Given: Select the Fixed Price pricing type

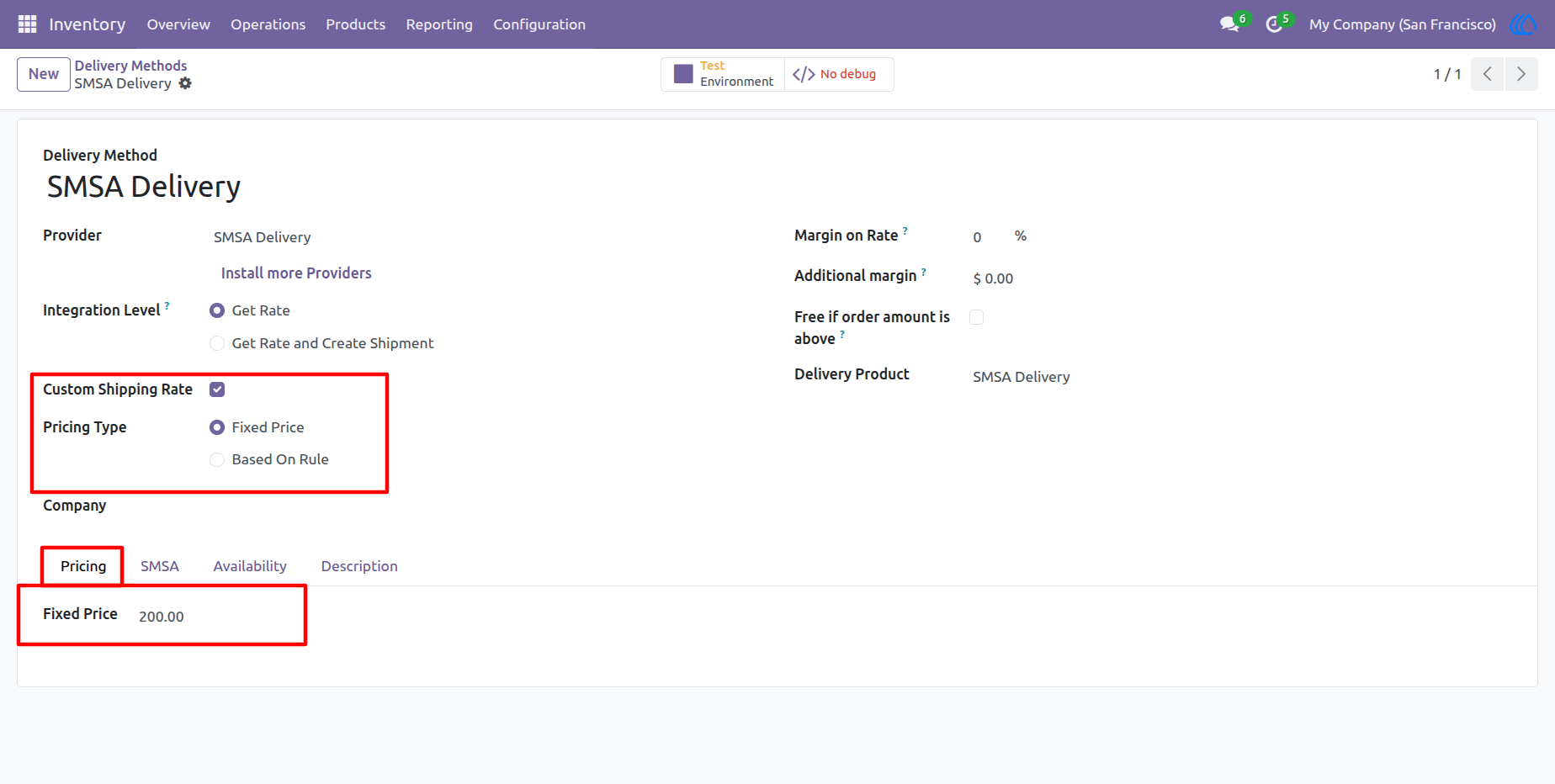Looking at the screenshot, I should pyautogui.click(x=217, y=427).
